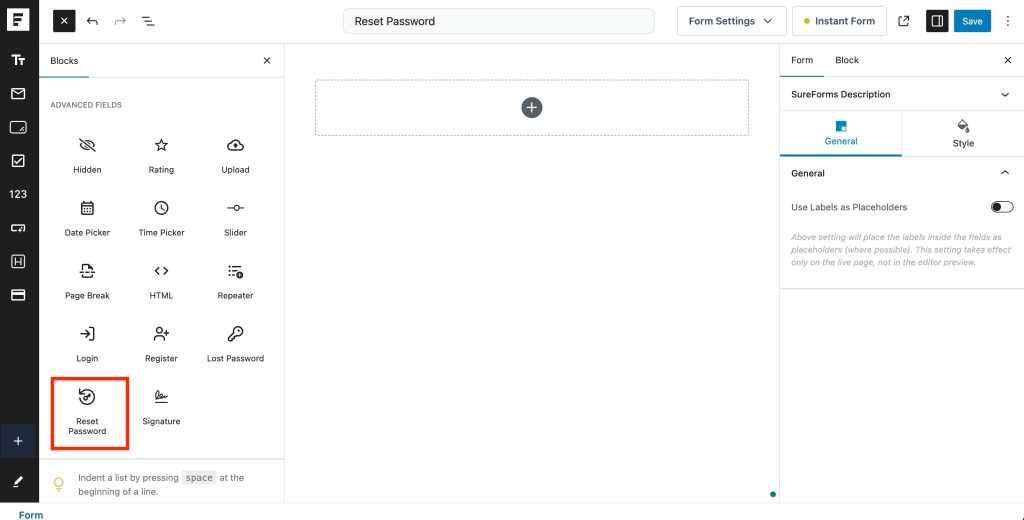The image size is (1024, 520).
Task: Select the payment card icon in sidebar
Action: (x=18, y=295)
